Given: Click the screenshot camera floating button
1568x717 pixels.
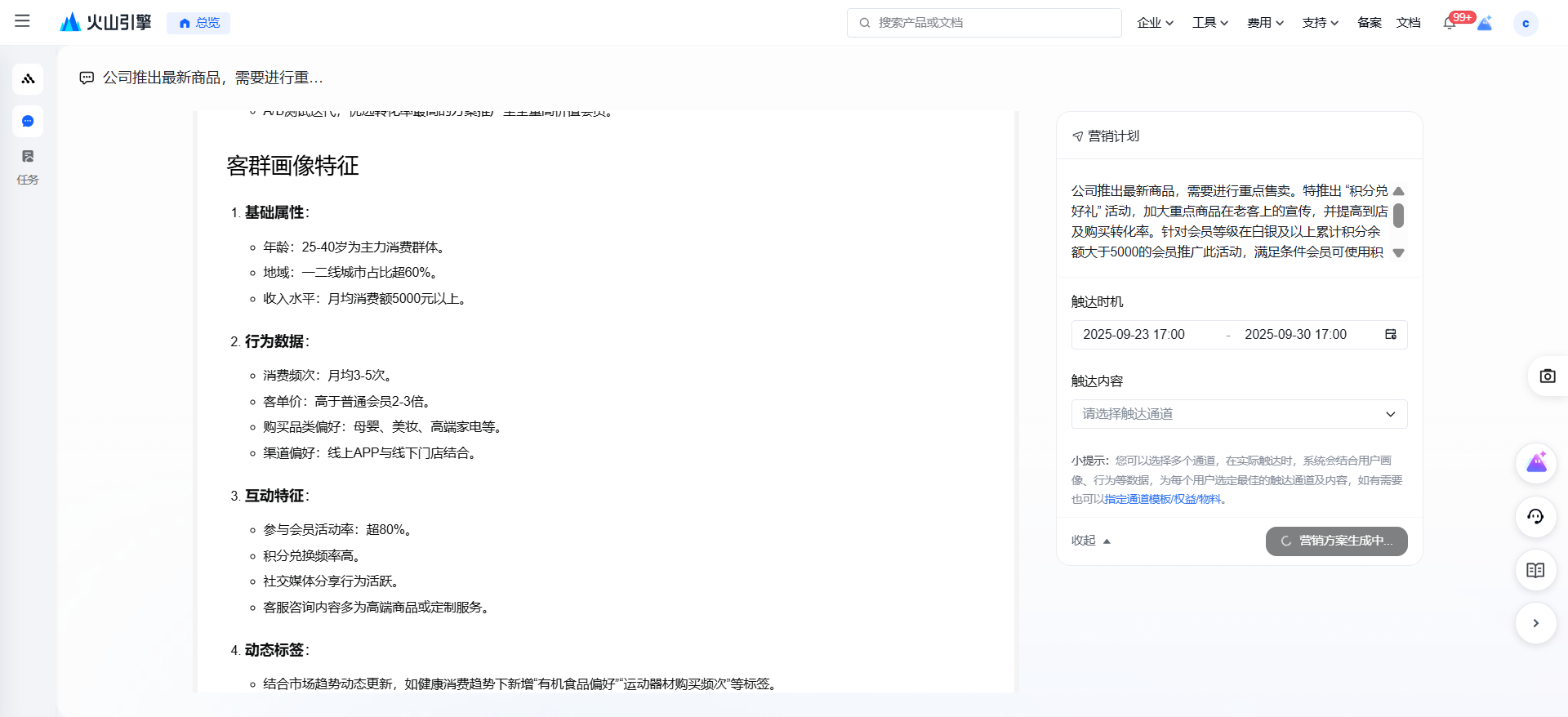Looking at the screenshot, I should pos(1547,376).
